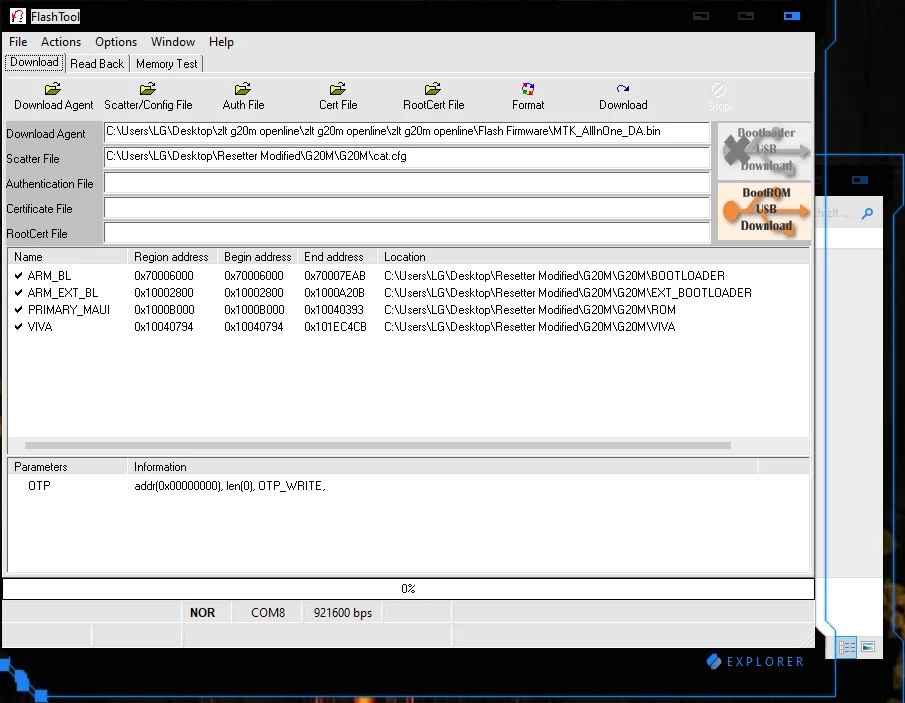905x703 pixels.
Task: Click the Auth File folder icon
Action: click(243, 89)
